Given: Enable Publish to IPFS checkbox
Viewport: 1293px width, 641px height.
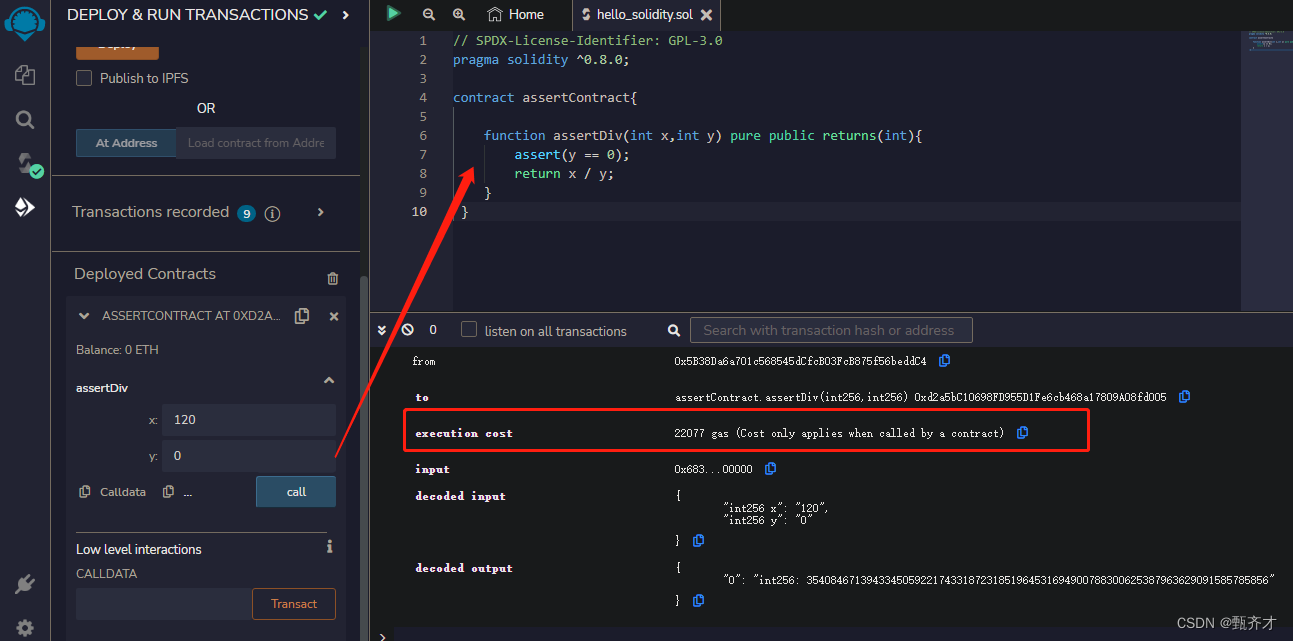Looking at the screenshot, I should coord(84,78).
